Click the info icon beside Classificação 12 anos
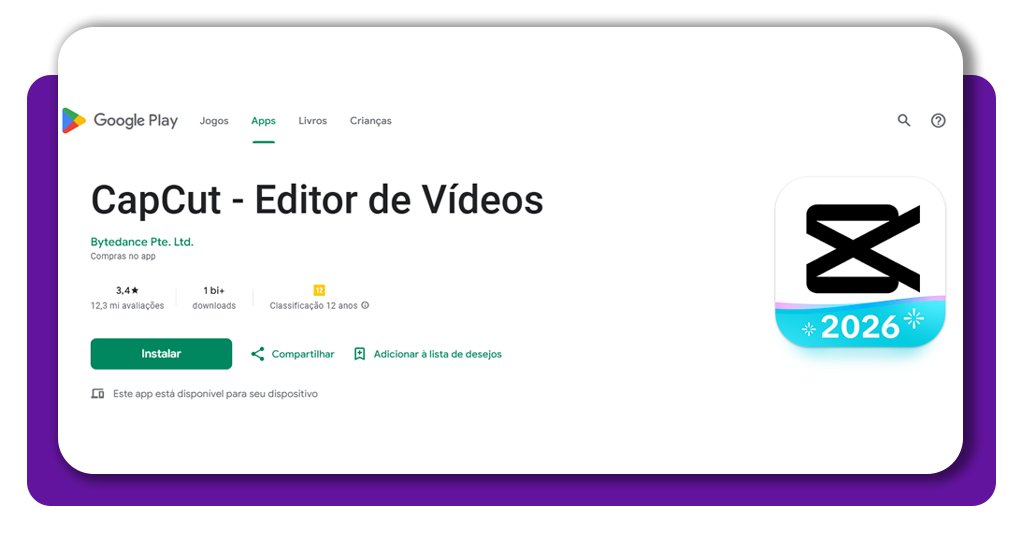The image size is (1024, 536). (x=365, y=305)
